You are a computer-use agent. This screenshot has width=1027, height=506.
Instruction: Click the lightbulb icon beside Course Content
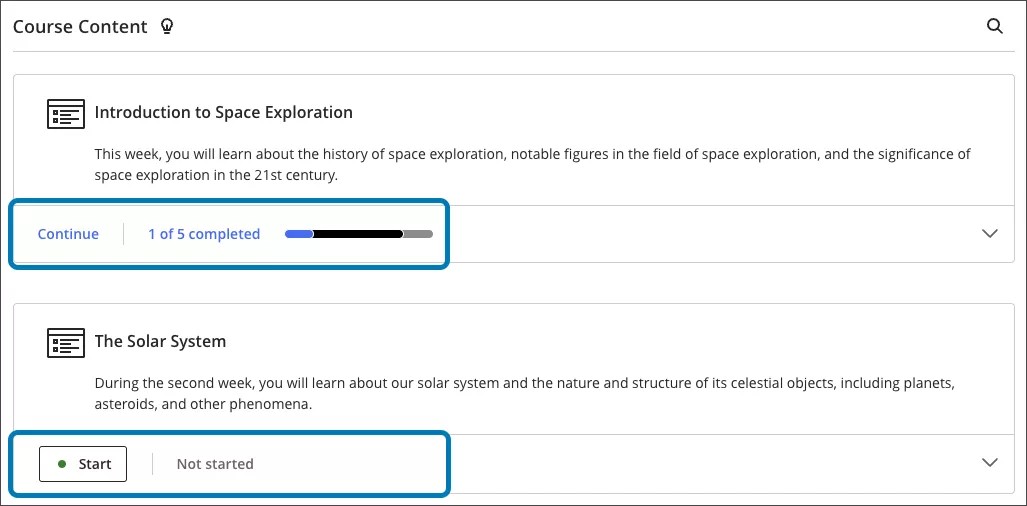[x=167, y=27]
